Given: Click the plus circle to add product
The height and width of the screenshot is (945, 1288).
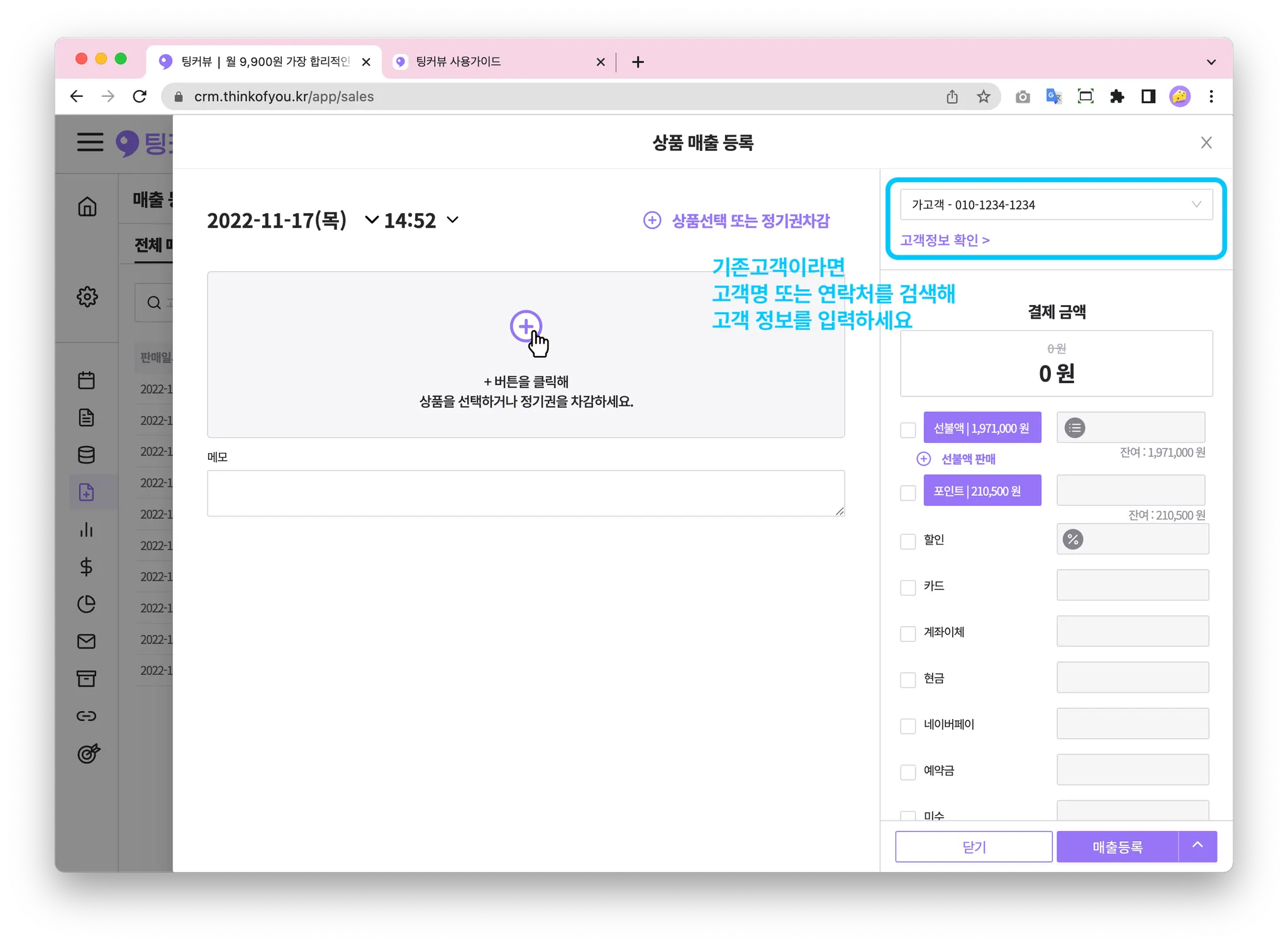Looking at the screenshot, I should [525, 326].
